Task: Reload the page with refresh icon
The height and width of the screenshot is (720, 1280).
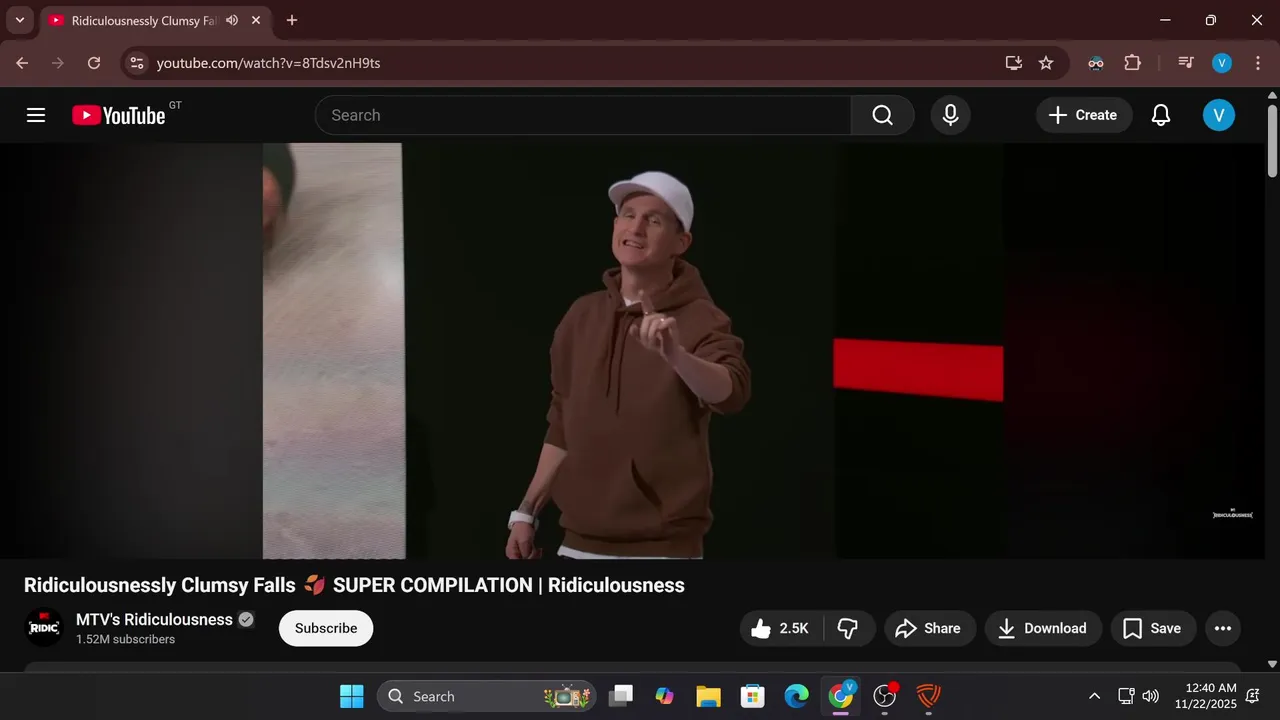Action: tap(94, 63)
